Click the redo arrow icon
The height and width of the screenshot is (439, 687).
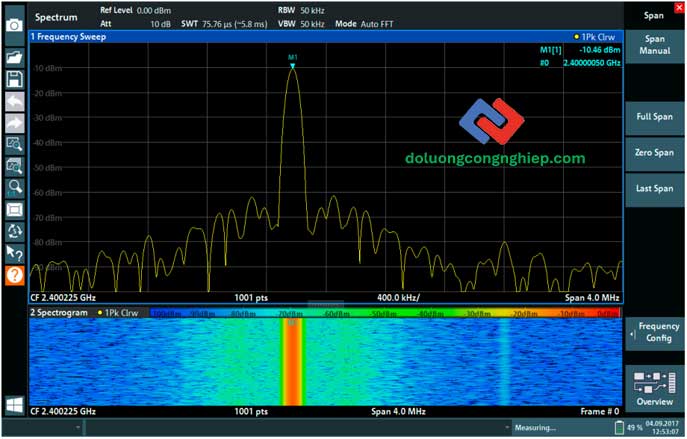(14, 123)
